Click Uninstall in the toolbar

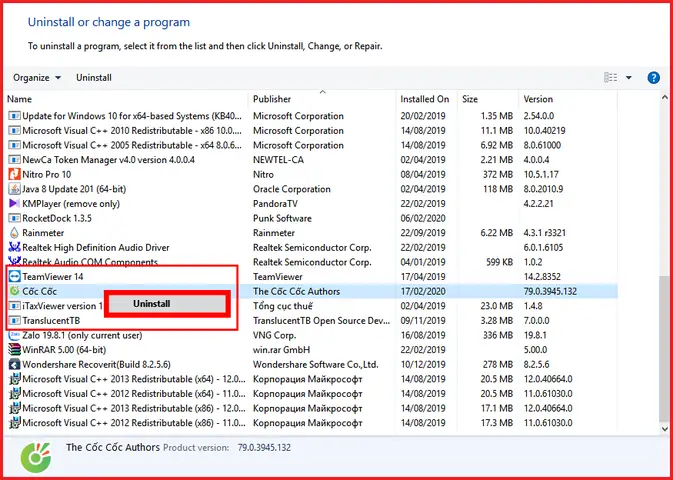coord(94,78)
